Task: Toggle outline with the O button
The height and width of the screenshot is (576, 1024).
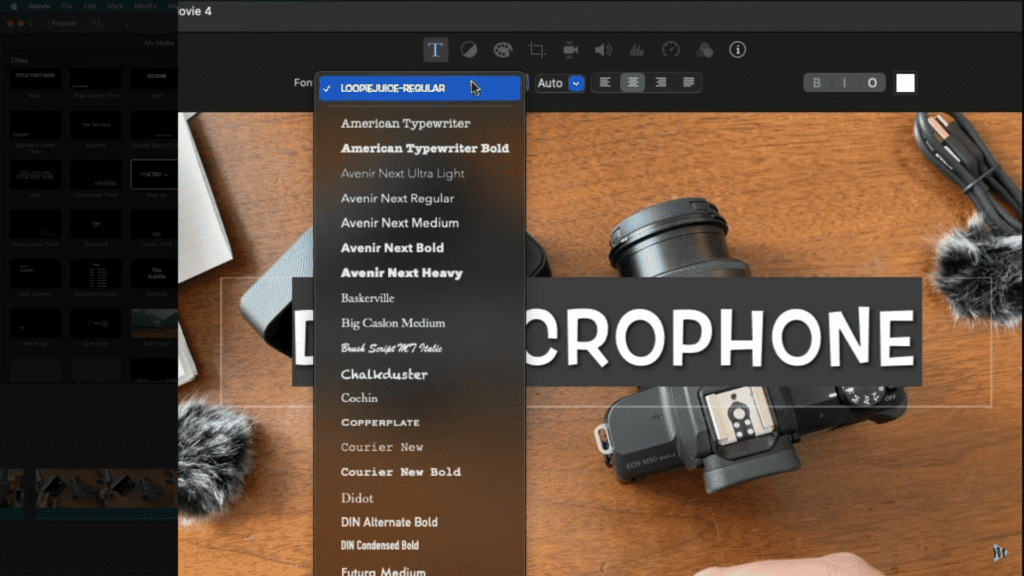Action: point(872,83)
